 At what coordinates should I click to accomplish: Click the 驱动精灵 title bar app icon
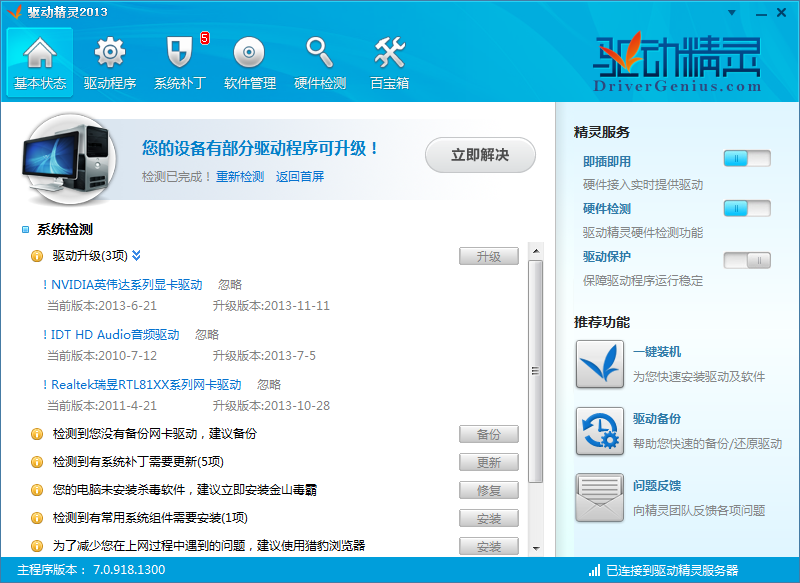coord(14,11)
